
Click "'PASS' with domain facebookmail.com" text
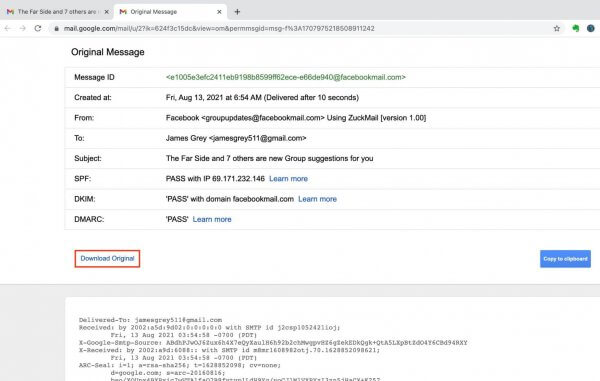(230, 199)
